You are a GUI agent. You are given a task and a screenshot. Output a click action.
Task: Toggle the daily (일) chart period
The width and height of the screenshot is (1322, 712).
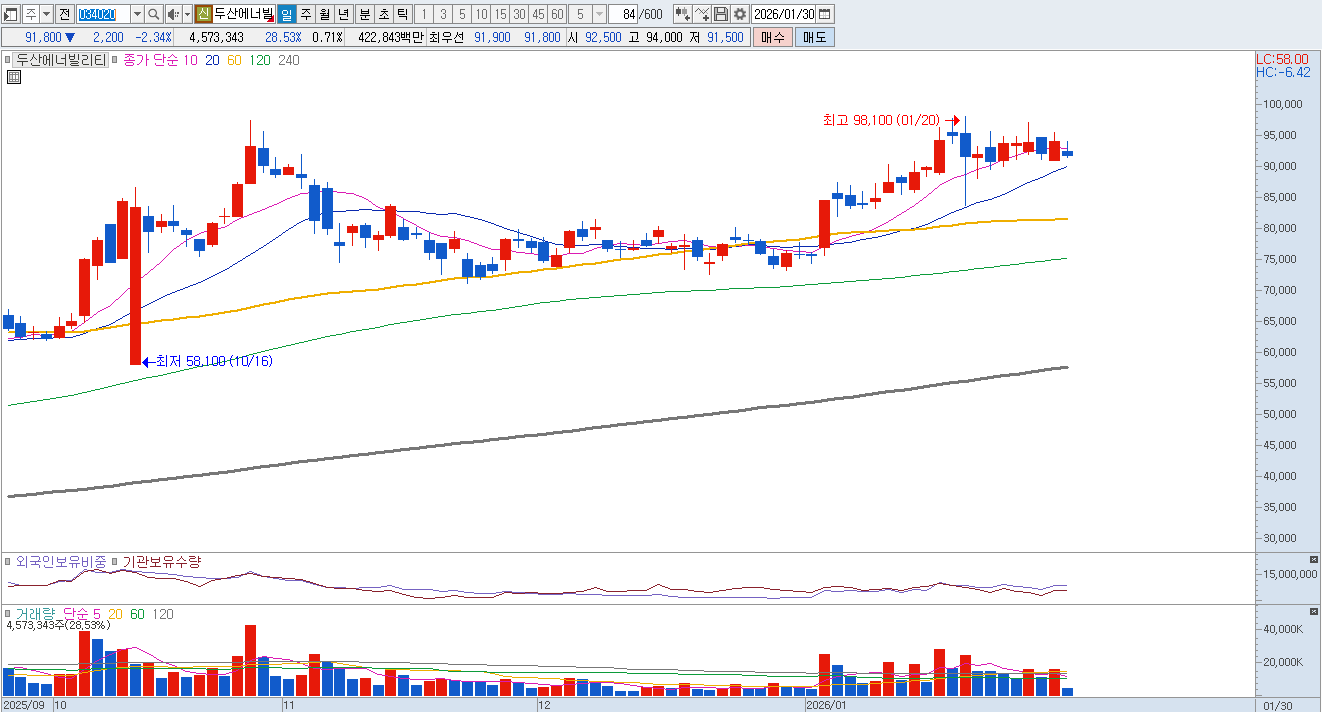click(x=286, y=14)
